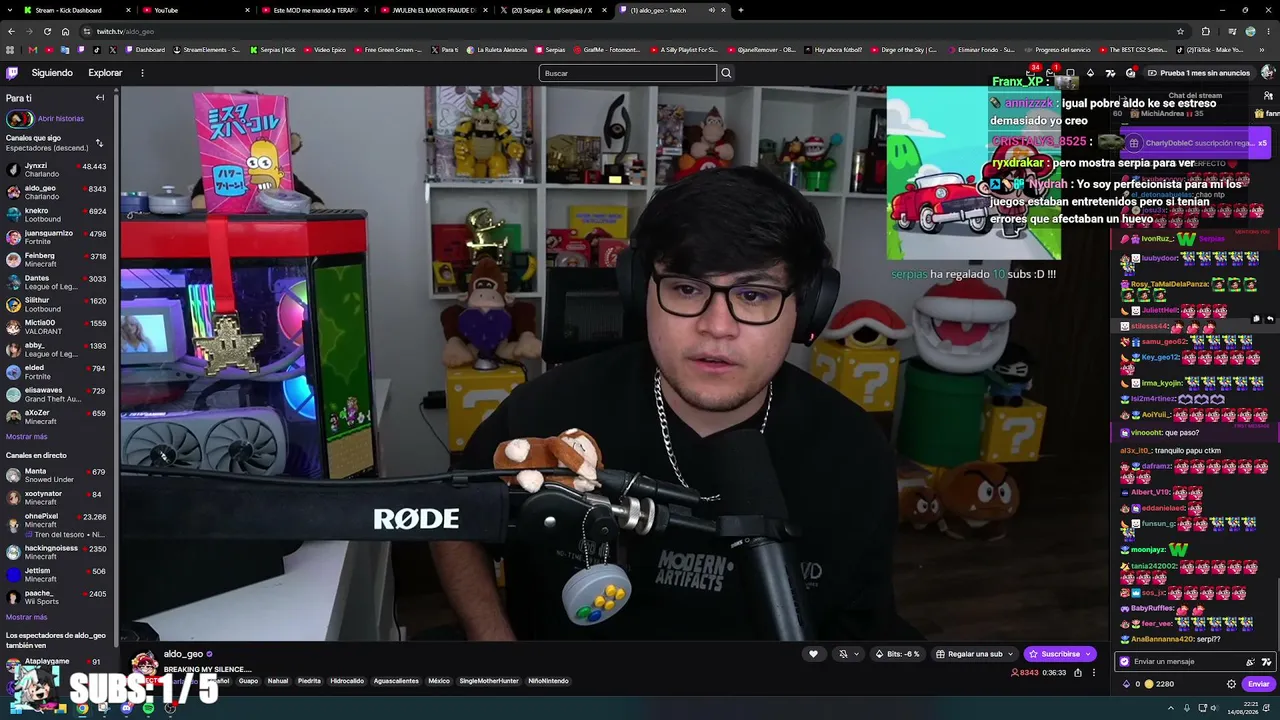Open the Twitch home logo
This screenshot has height=720, width=1280.
[x=12, y=73]
